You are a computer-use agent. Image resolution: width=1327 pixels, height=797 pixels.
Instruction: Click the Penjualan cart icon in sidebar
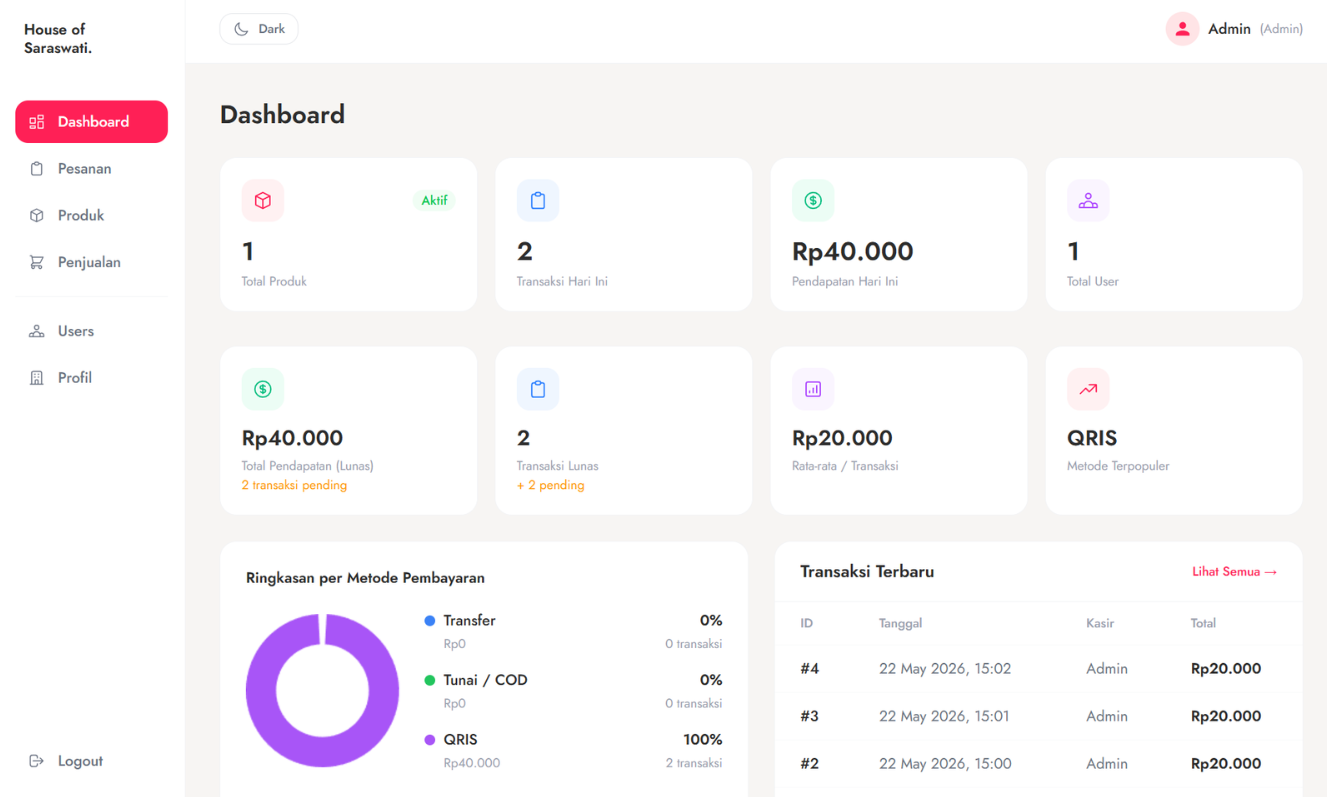point(37,263)
